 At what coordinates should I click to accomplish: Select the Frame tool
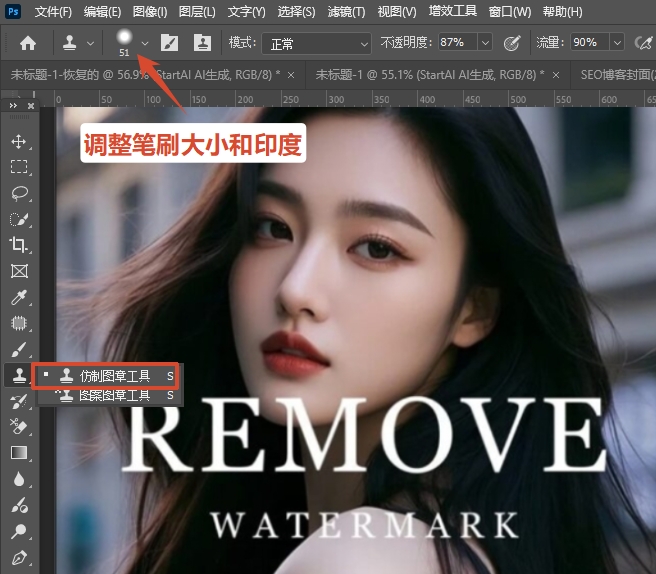[x=19, y=271]
